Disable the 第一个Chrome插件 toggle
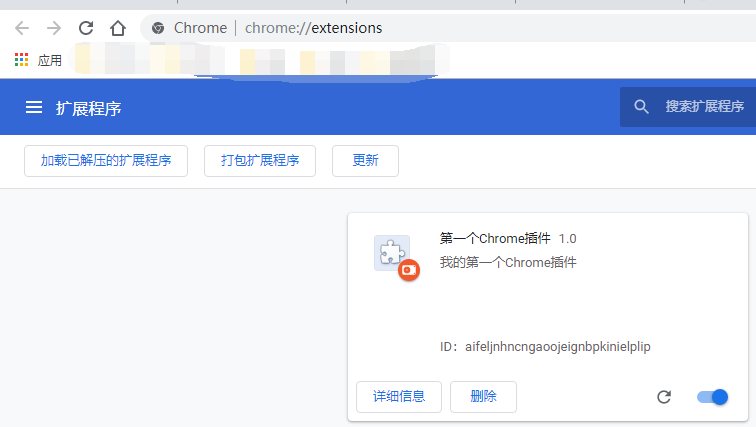756x427 pixels. click(x=713, y=397)
